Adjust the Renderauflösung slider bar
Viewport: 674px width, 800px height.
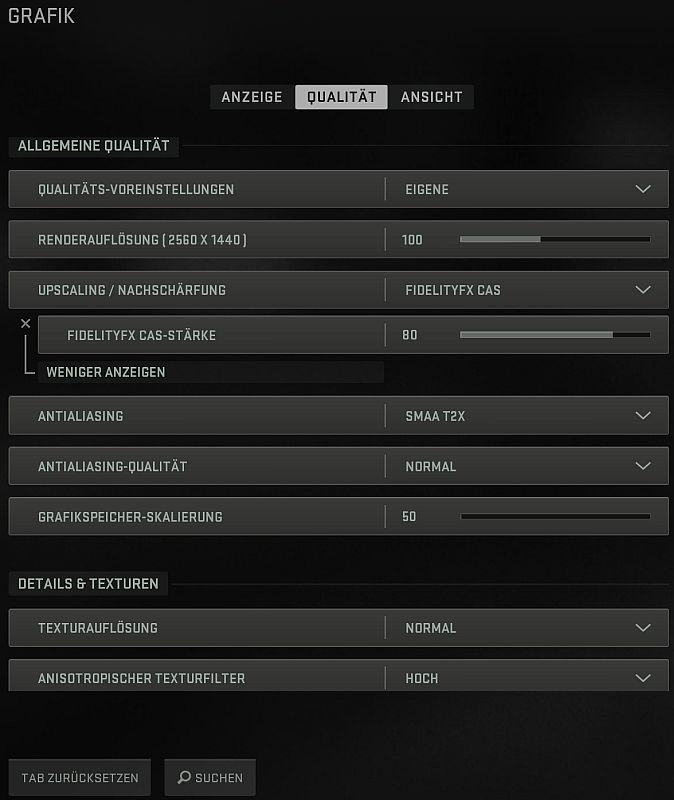click(x=555, y=239)
